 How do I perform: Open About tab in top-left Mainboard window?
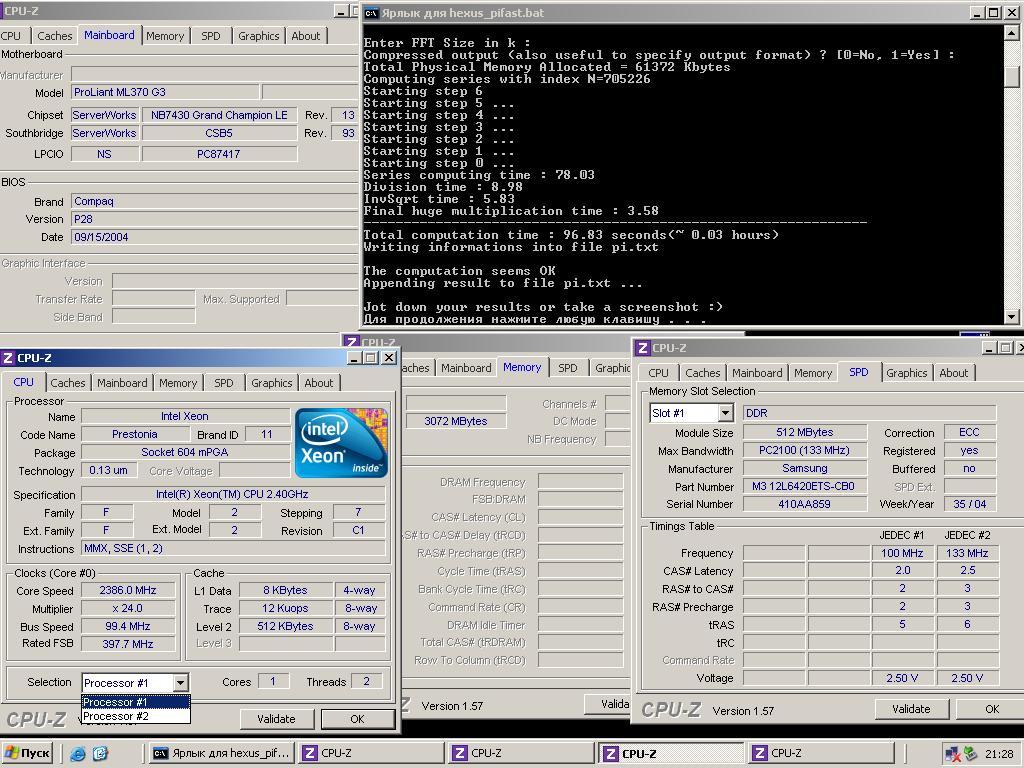(x=306, y=36)
